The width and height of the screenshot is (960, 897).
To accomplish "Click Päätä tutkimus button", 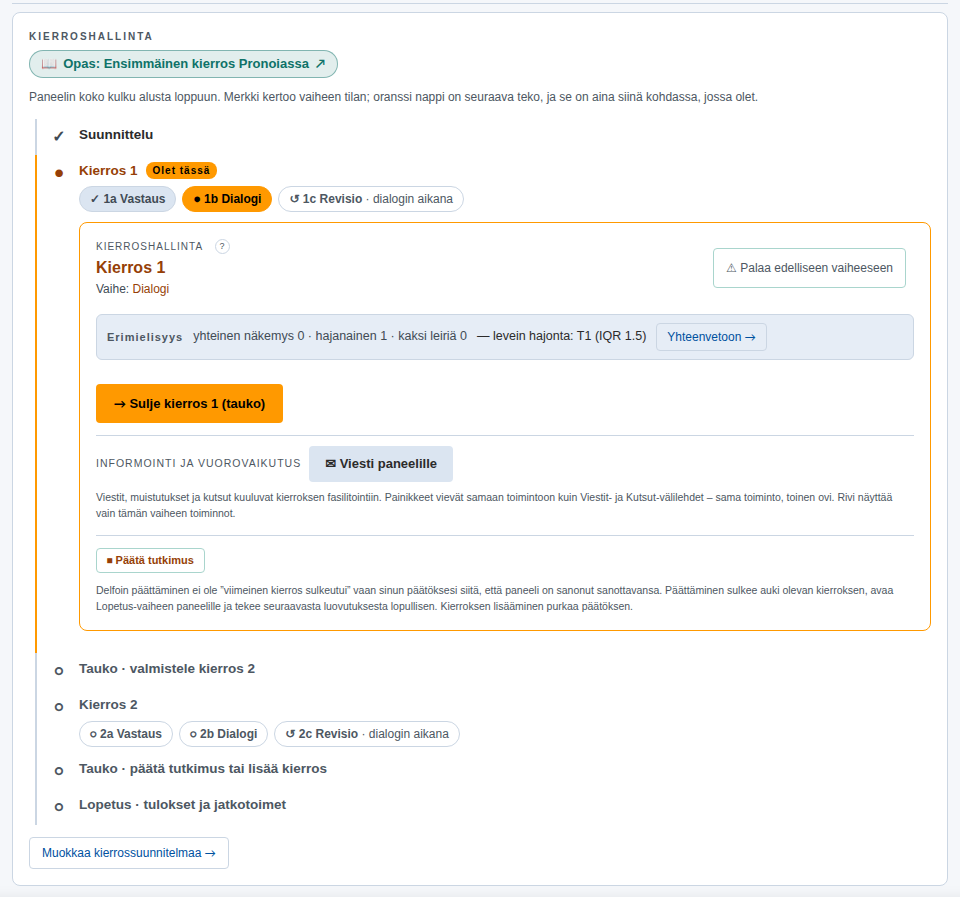I will coord(151,560).
